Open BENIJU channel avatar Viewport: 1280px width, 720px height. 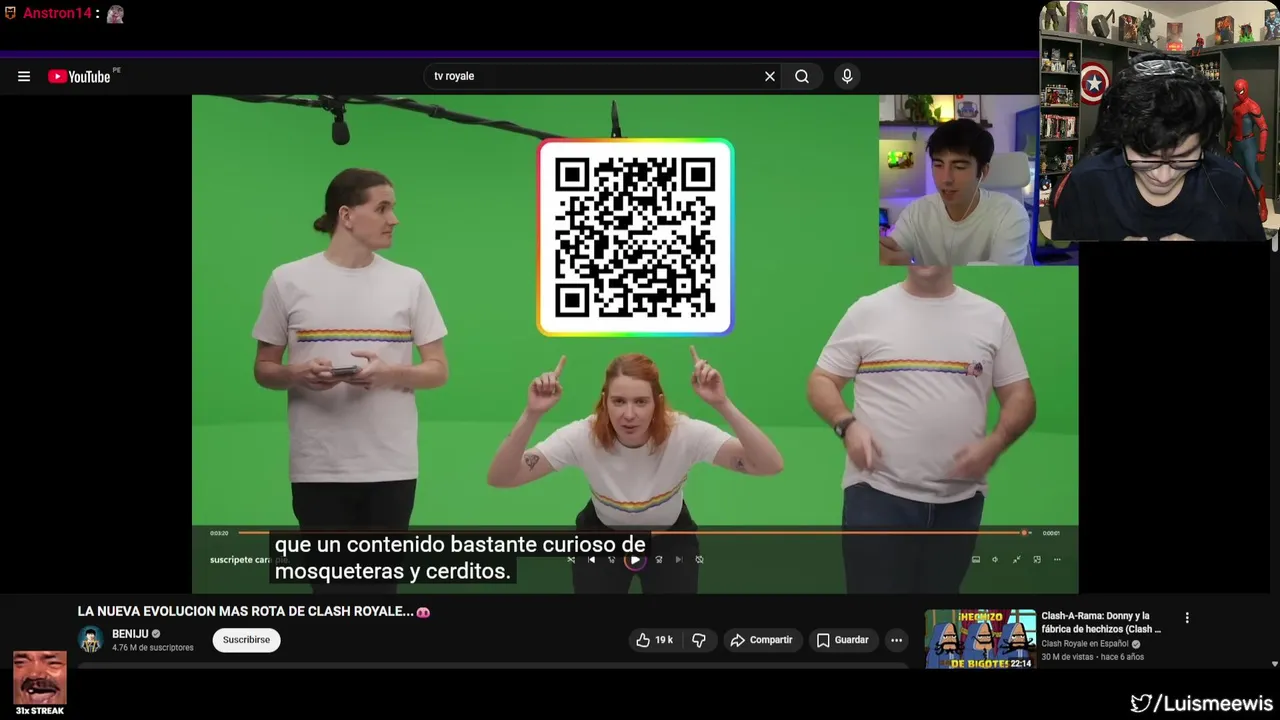[x=91, y=640]
